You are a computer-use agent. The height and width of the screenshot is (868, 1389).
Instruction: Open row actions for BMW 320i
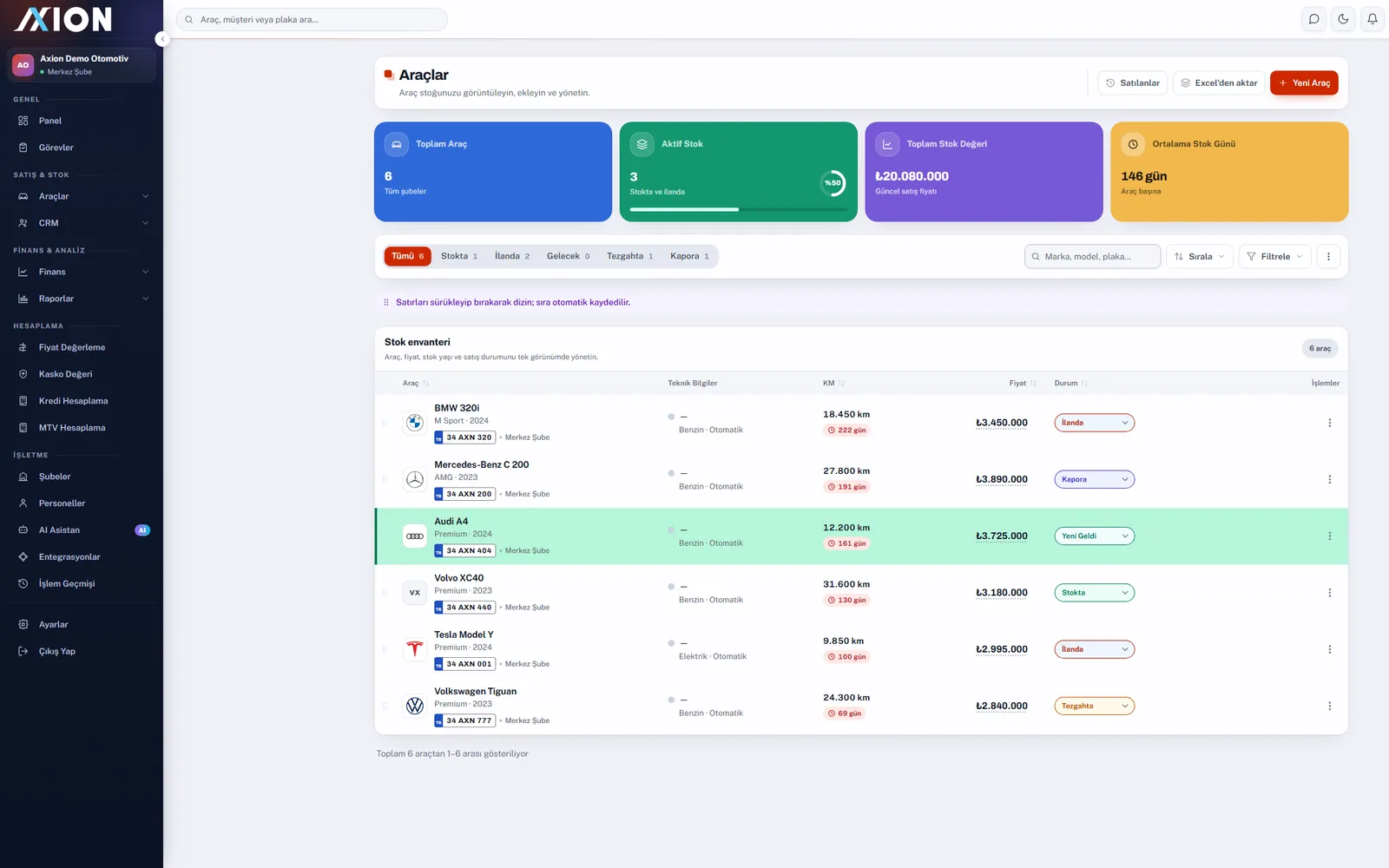coord(1329,423)
